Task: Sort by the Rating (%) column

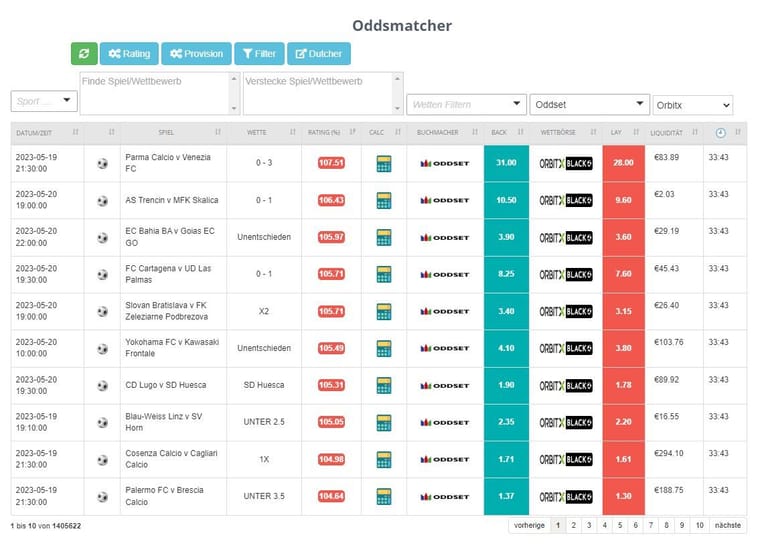Action: (x=332, y=132)
